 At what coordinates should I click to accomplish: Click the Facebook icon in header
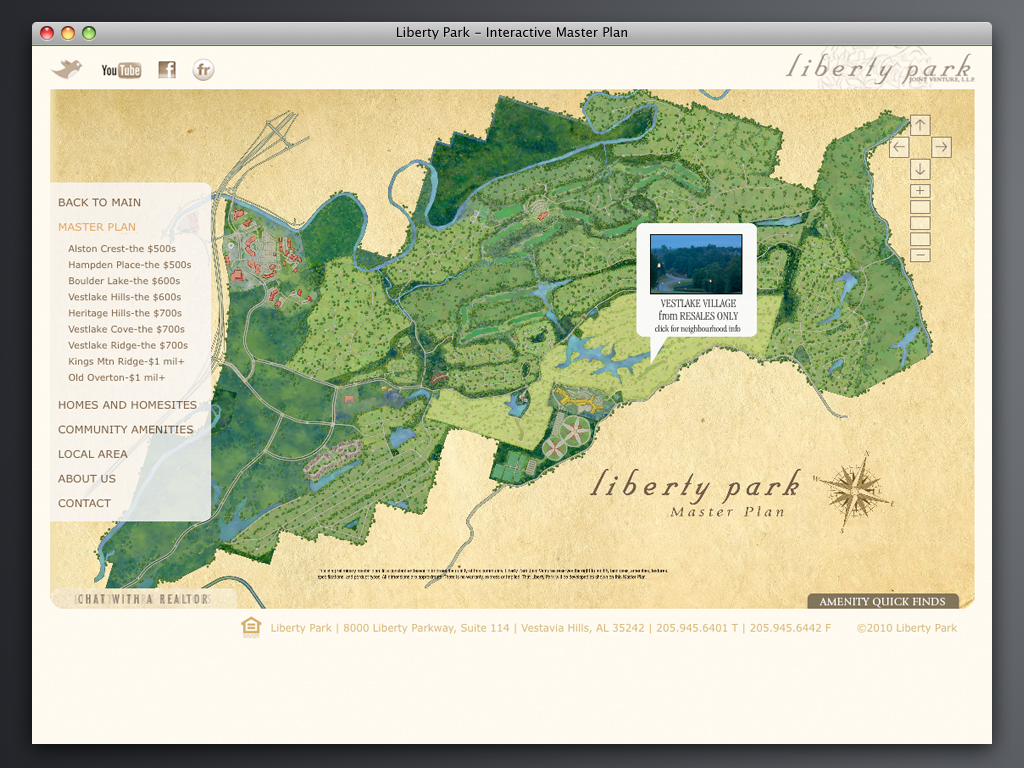[x=167, y=69]
